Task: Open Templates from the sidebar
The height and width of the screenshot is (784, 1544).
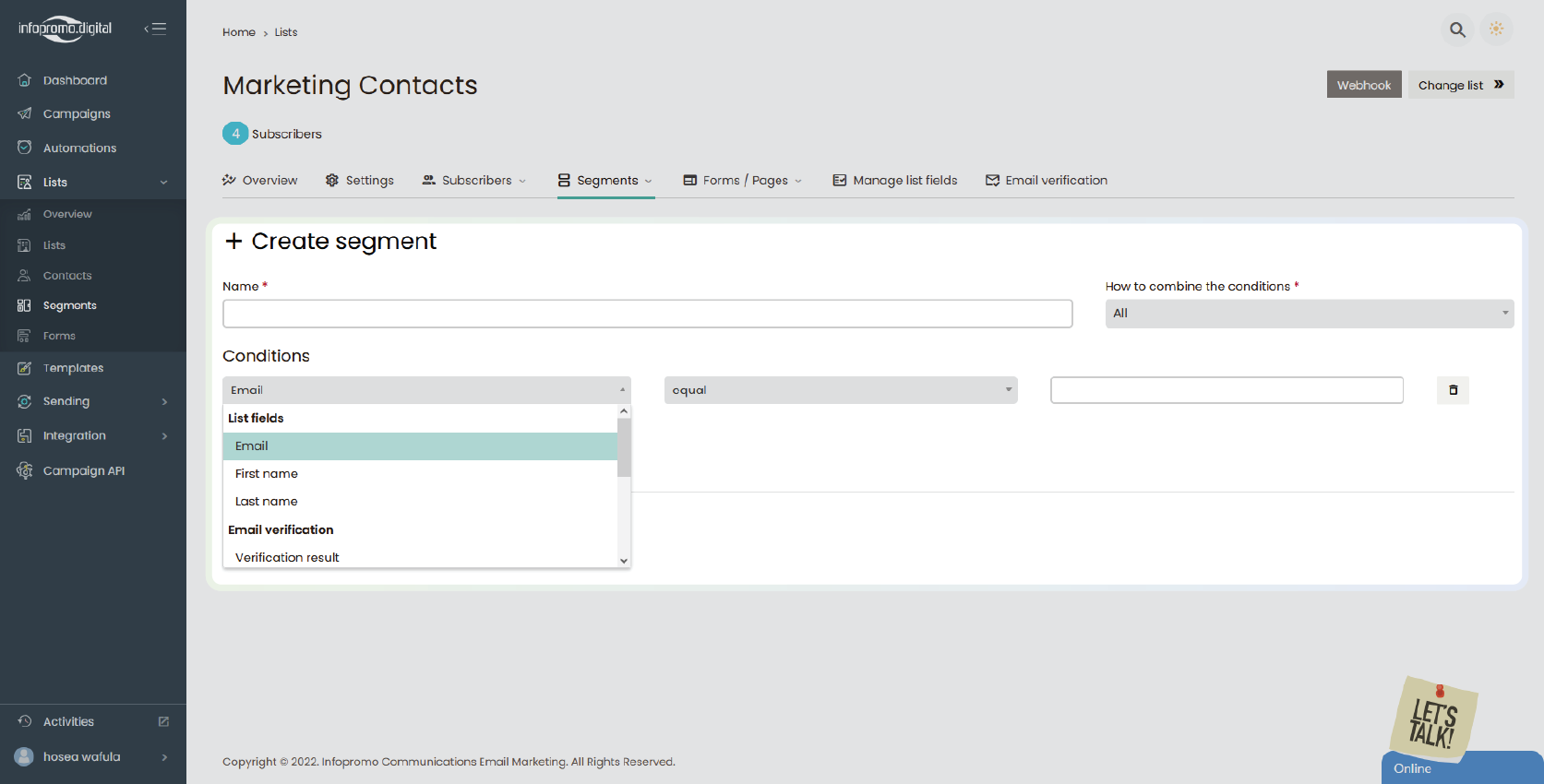Action: 73,368
